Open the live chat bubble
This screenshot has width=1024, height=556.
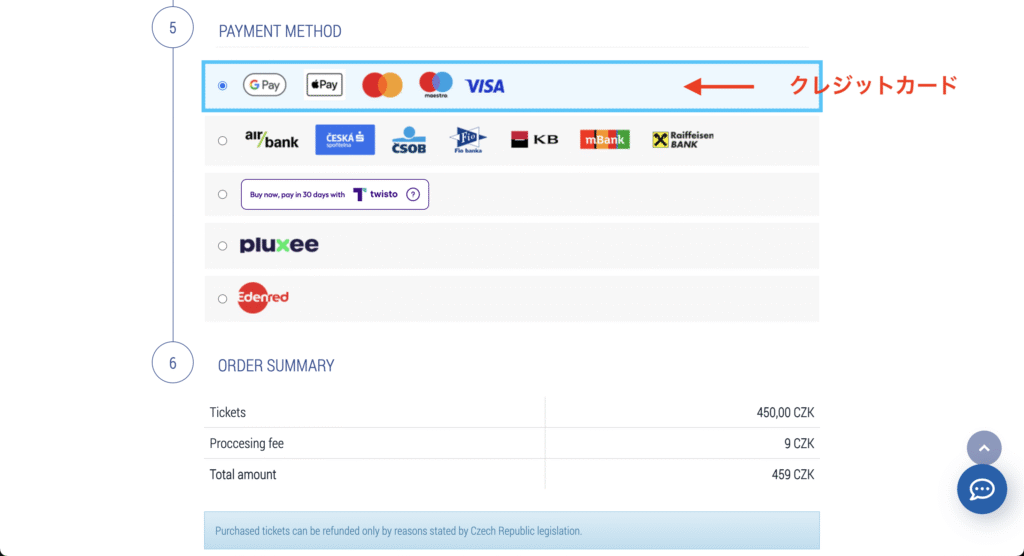tap(981, 489)
